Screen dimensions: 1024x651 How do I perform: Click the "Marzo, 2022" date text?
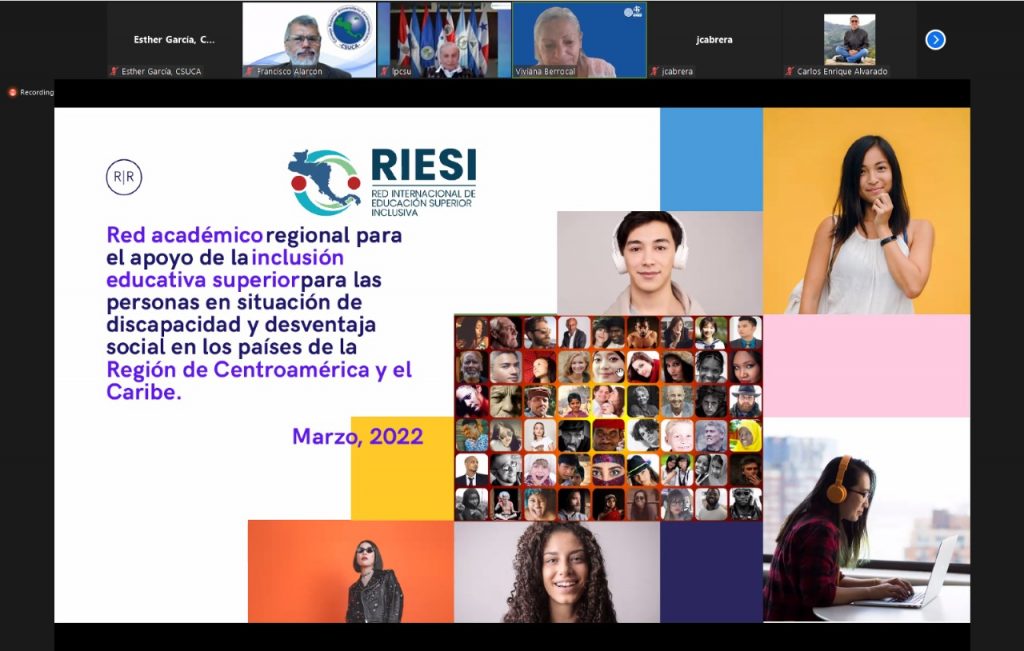(x=357, y=437)
